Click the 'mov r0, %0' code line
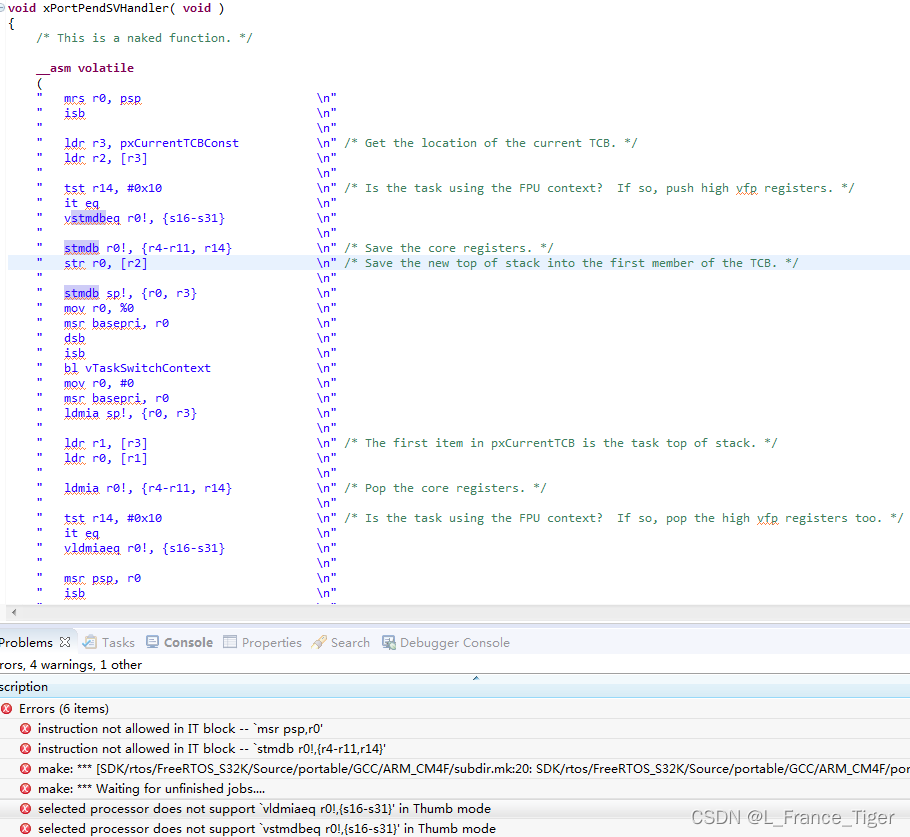 pyautogui.click(x=99, y=308)
